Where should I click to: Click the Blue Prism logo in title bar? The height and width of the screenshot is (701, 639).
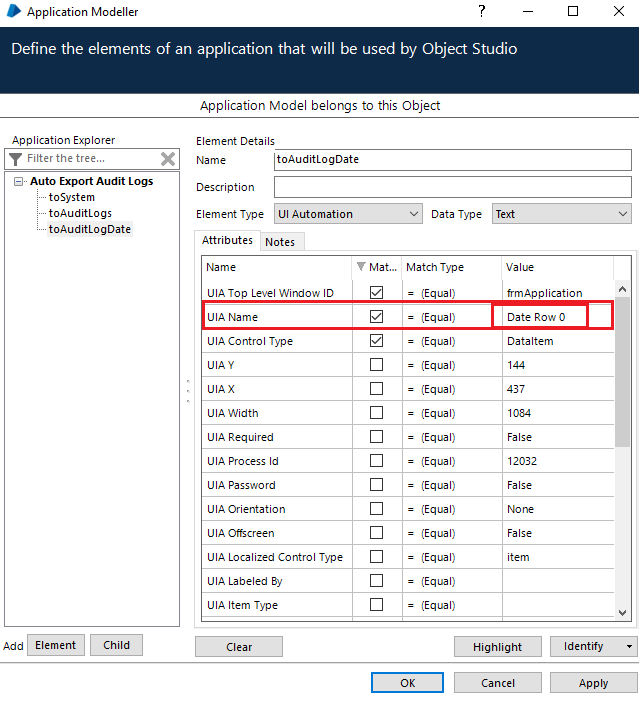[x=12, y=12]
